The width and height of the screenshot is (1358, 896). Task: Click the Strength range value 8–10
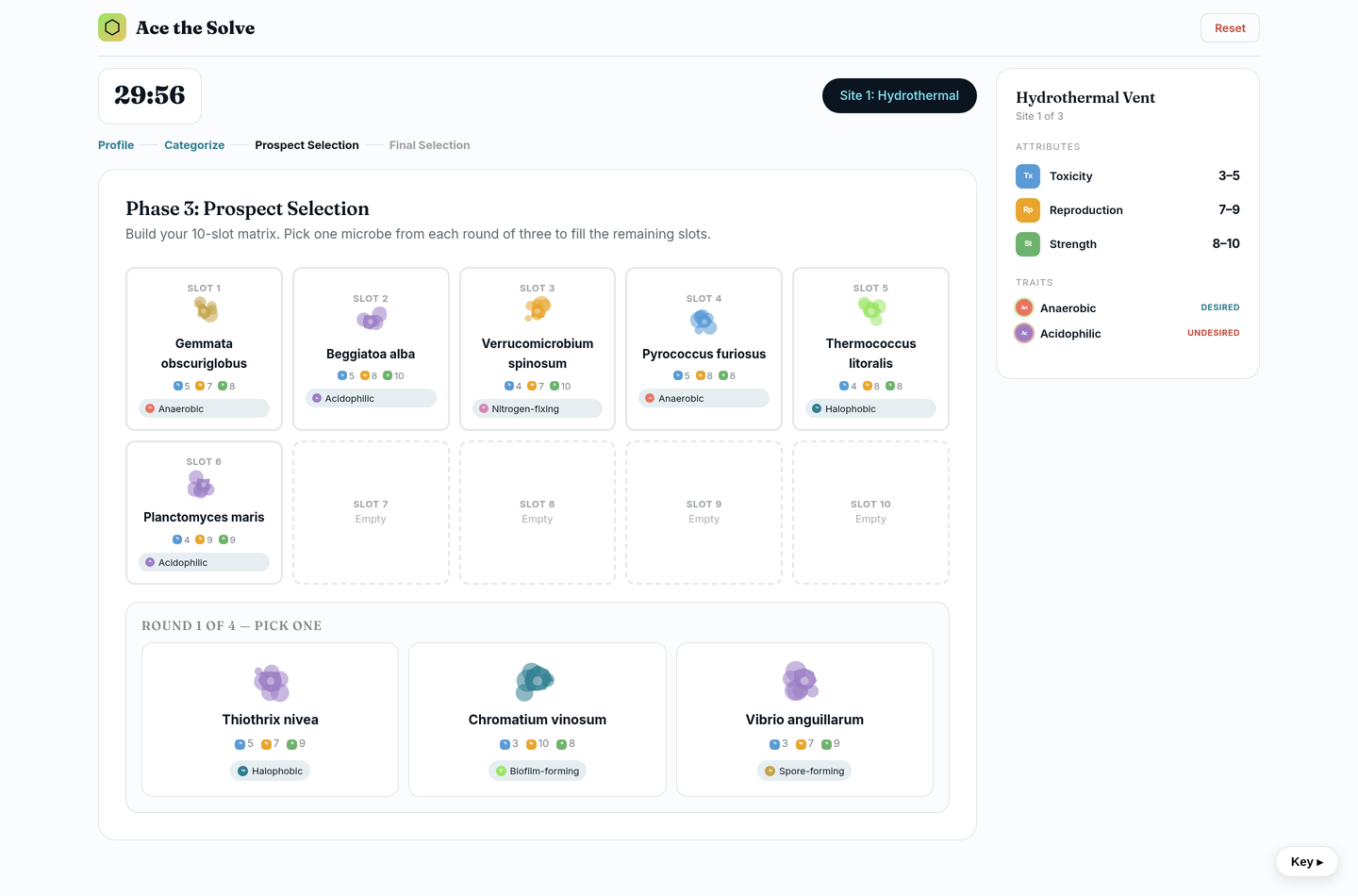(x=1226, y=243)
